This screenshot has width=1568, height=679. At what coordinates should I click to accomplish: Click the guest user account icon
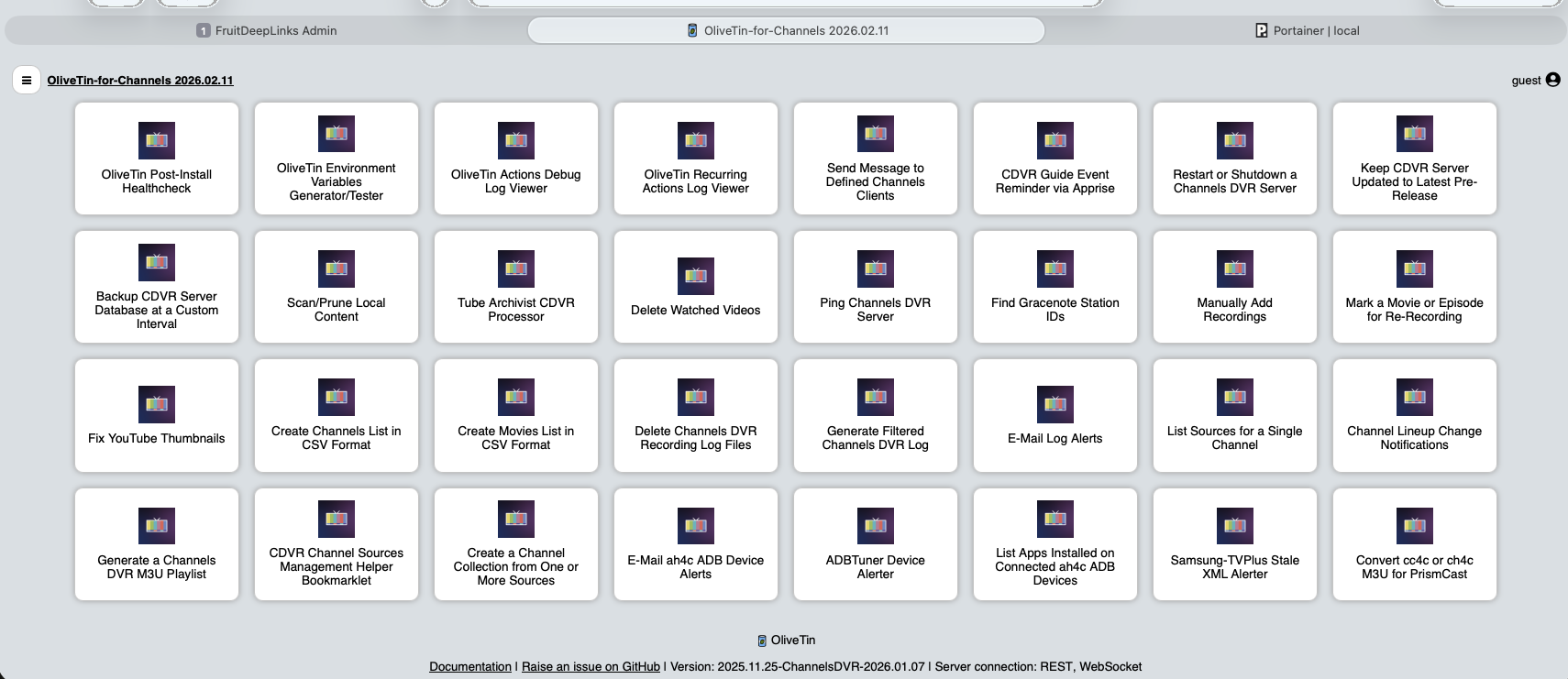pos(1552,80)
